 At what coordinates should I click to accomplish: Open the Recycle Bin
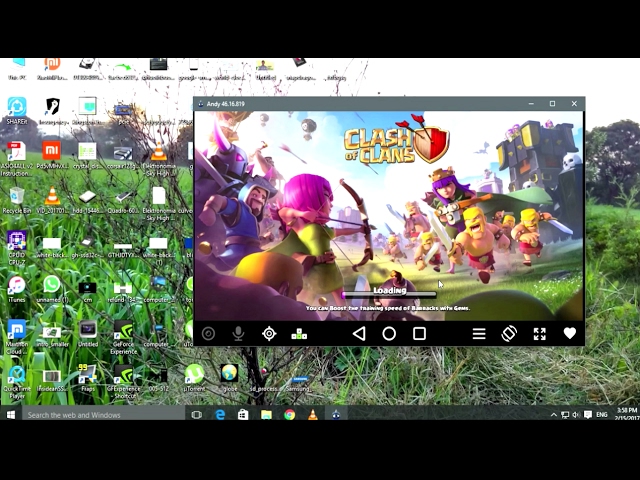(17, 200)
